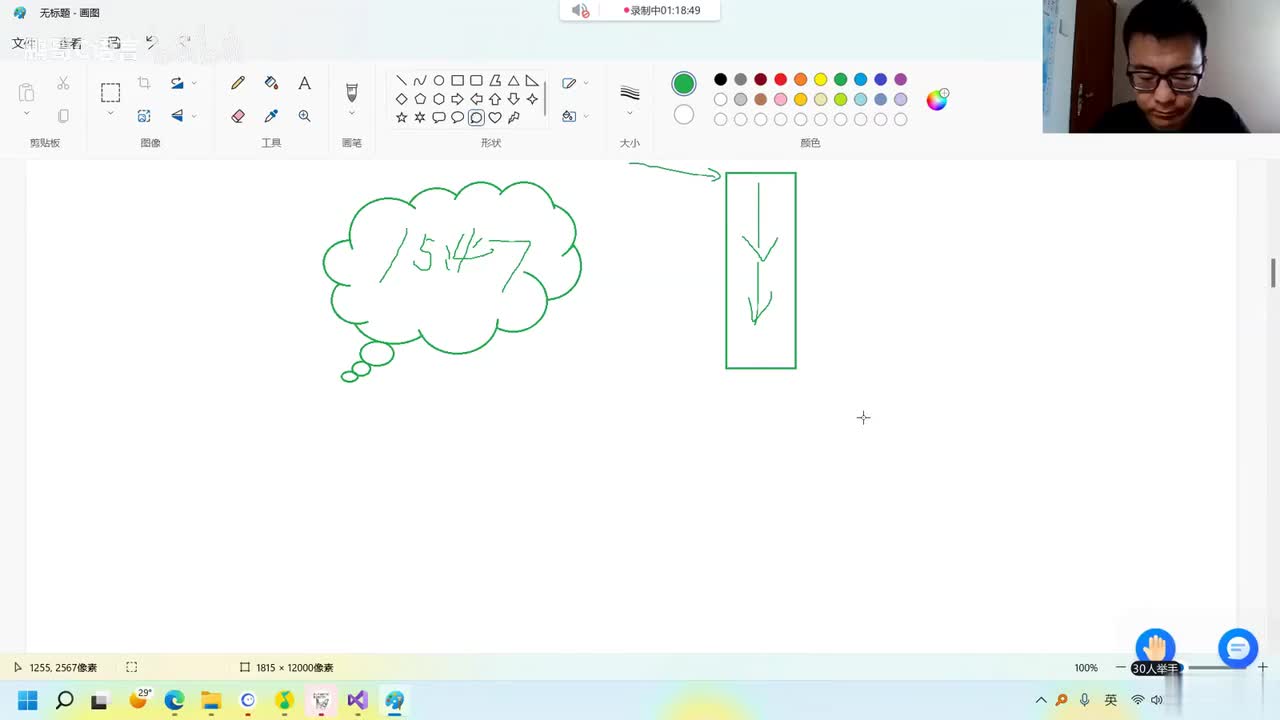Click the 100% zoom level text
The image size is (1280, 720).
click(1086, 667)
